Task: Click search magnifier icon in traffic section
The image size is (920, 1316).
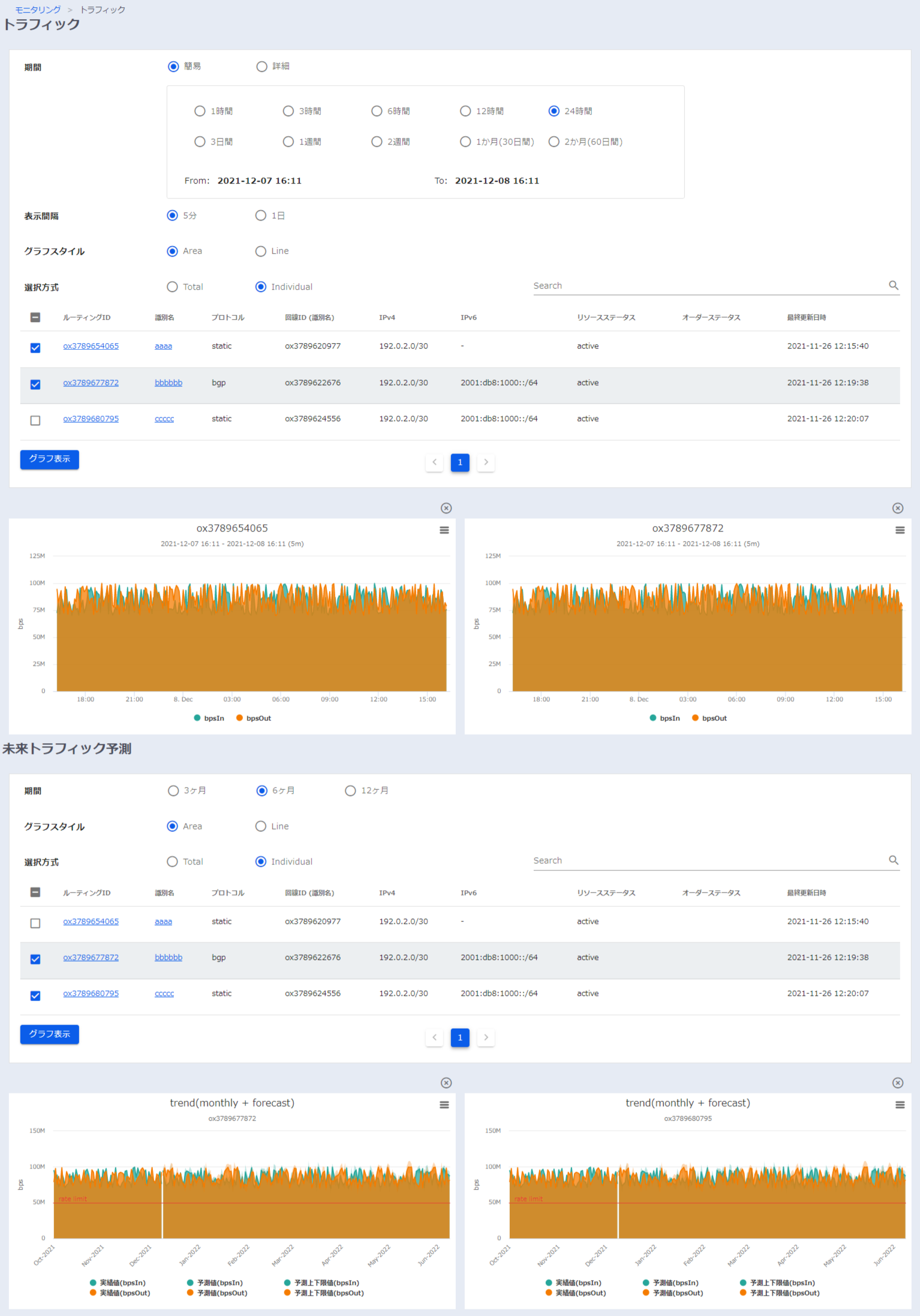Action: coord(893,286)
